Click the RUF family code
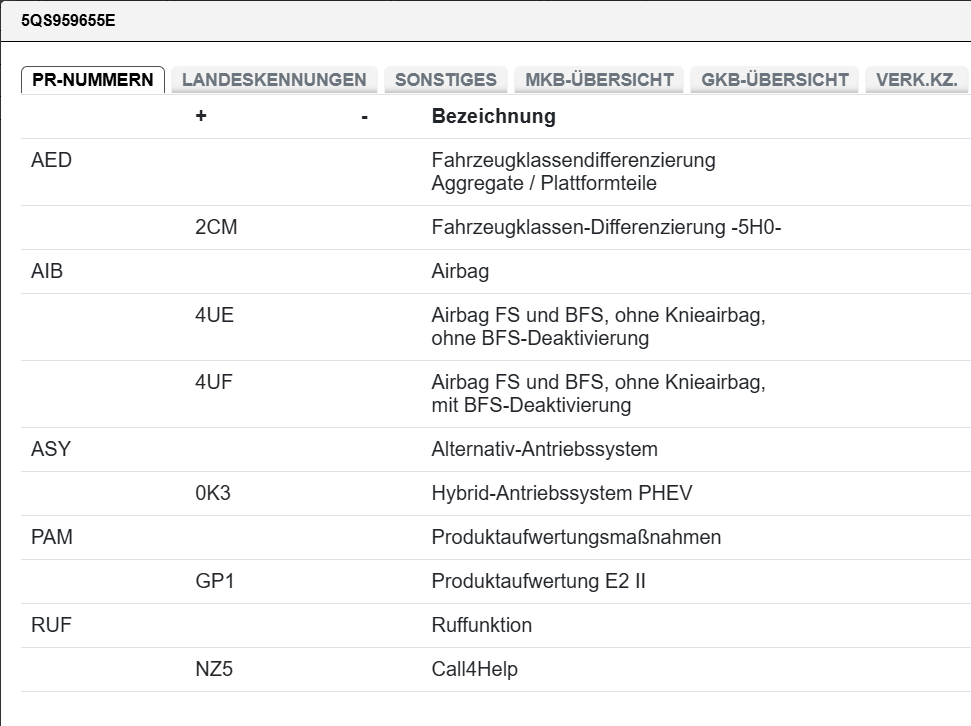The image size is (971, 726). click(x=51, y=625)
